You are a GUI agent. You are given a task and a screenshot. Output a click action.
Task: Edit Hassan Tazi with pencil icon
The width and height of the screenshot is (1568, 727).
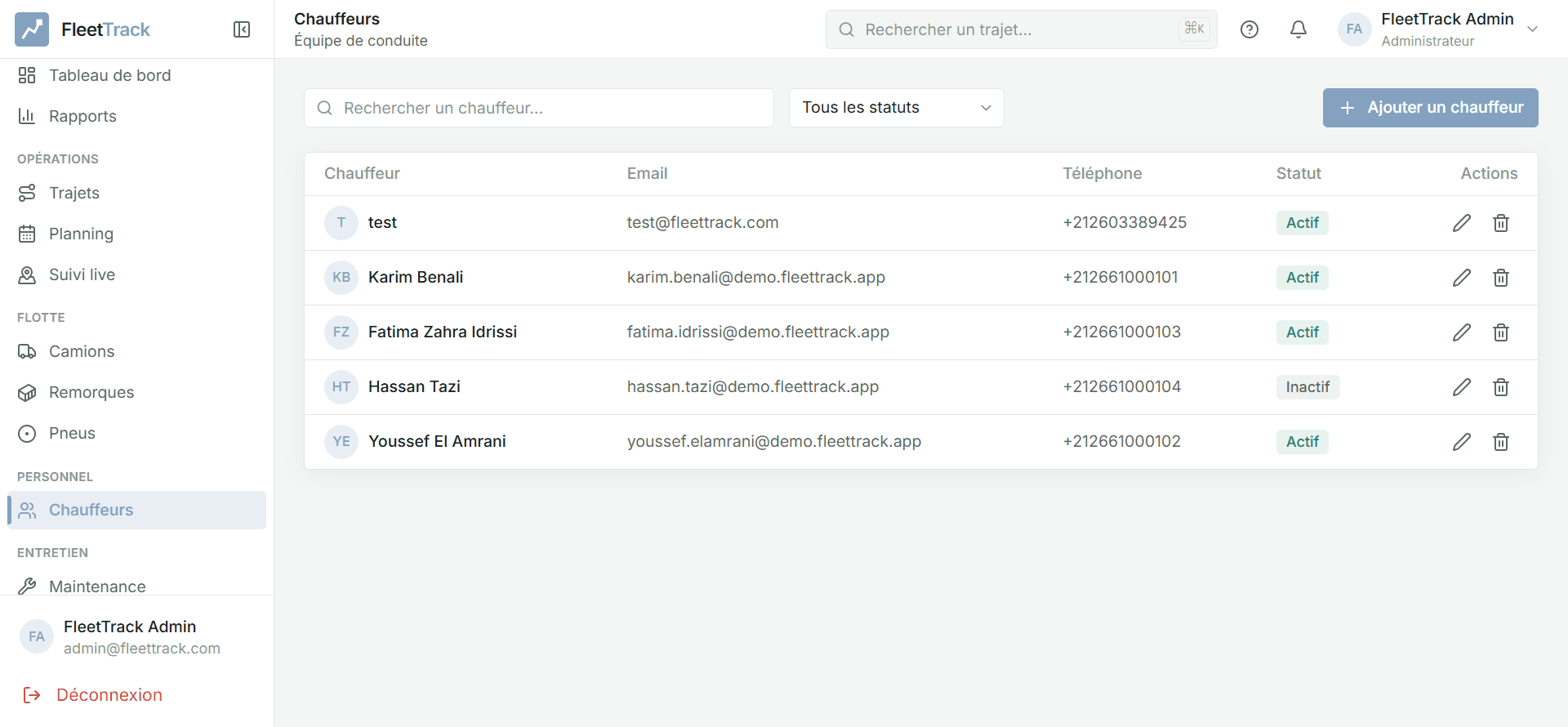[x=1462, y=387]
